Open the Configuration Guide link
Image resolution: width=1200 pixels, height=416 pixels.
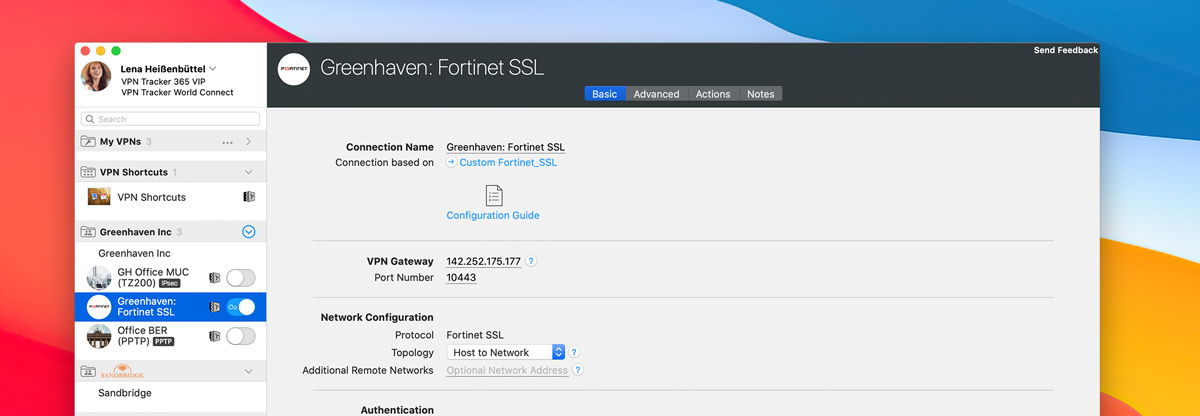pos(492,216)
